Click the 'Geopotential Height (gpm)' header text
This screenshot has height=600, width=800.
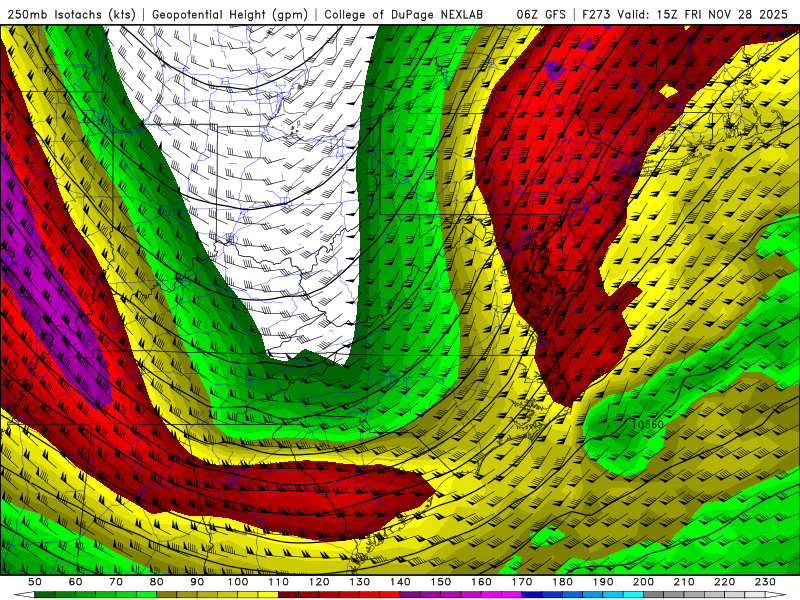click(x=230, y=15)
